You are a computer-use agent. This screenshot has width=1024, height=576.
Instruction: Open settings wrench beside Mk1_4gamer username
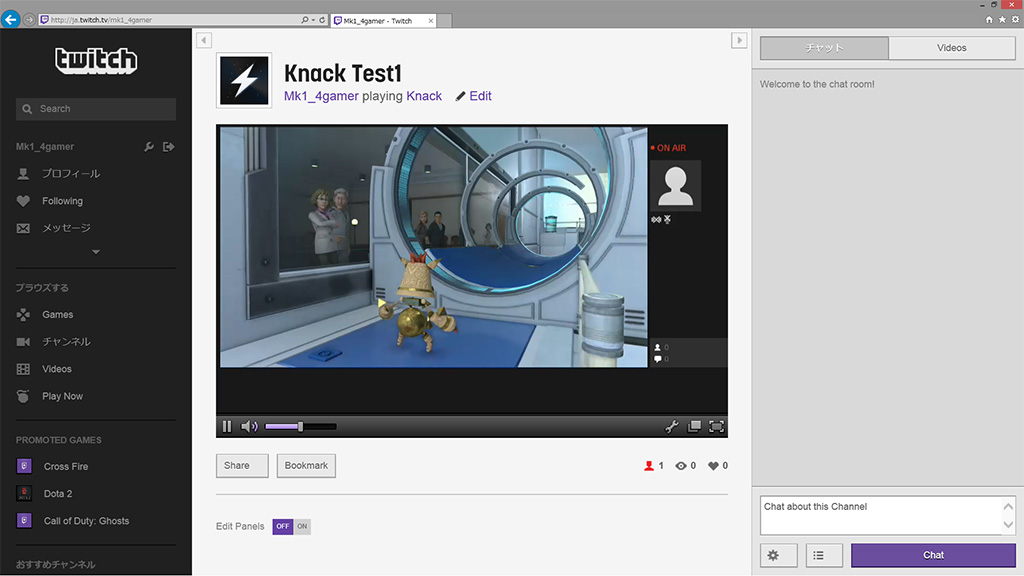[x=149, y=147]
